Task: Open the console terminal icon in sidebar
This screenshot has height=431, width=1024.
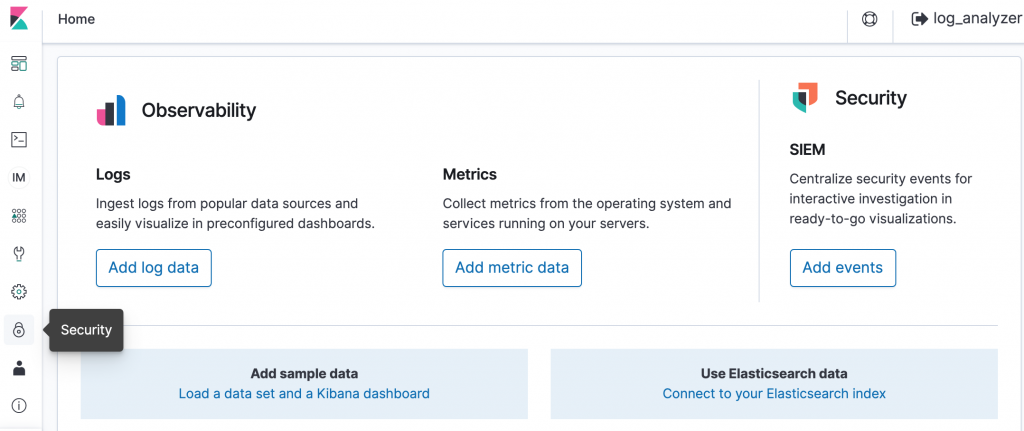Action: pyautogui.click(x=19, y=140)
